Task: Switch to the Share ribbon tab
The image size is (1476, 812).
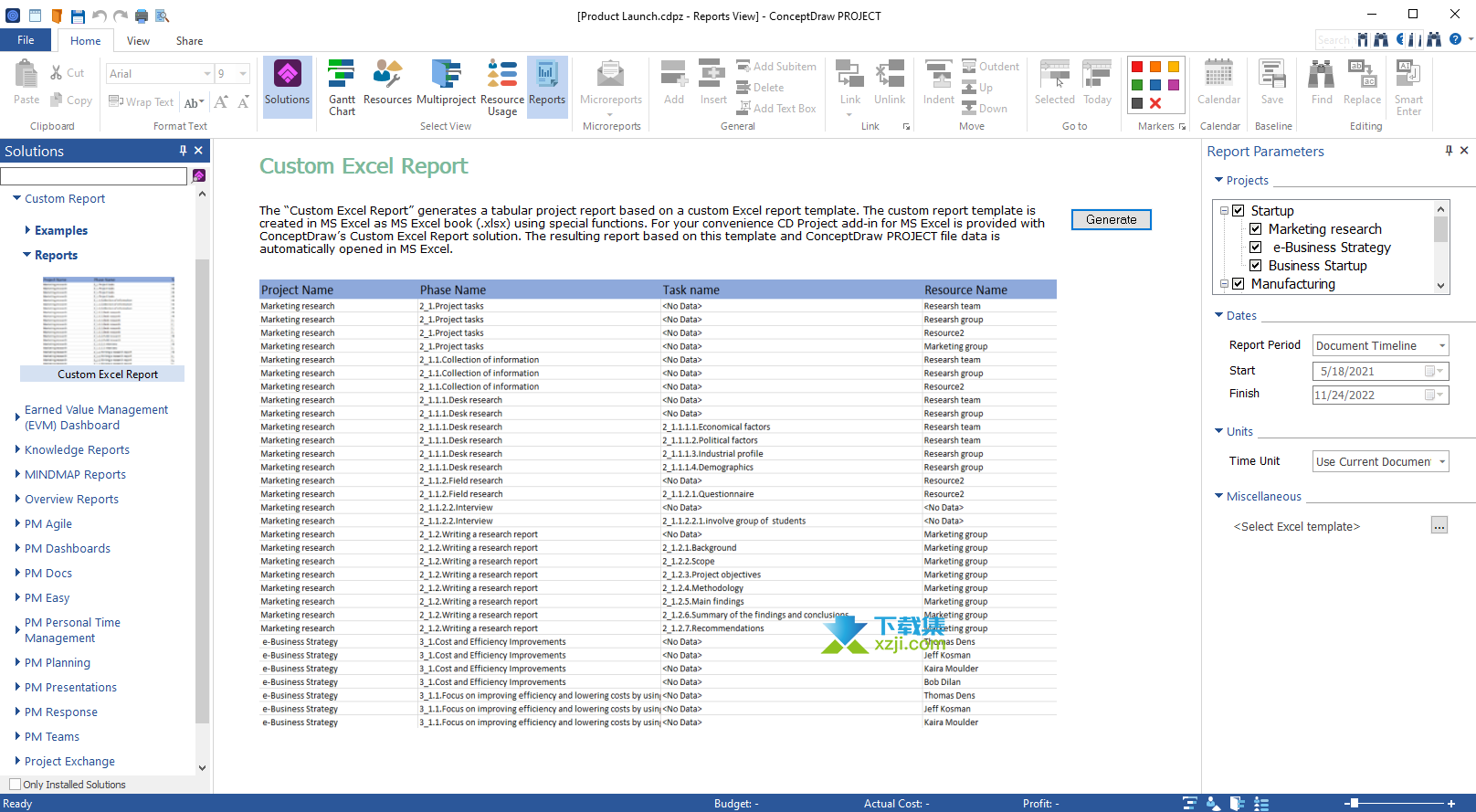Action: 190,41
